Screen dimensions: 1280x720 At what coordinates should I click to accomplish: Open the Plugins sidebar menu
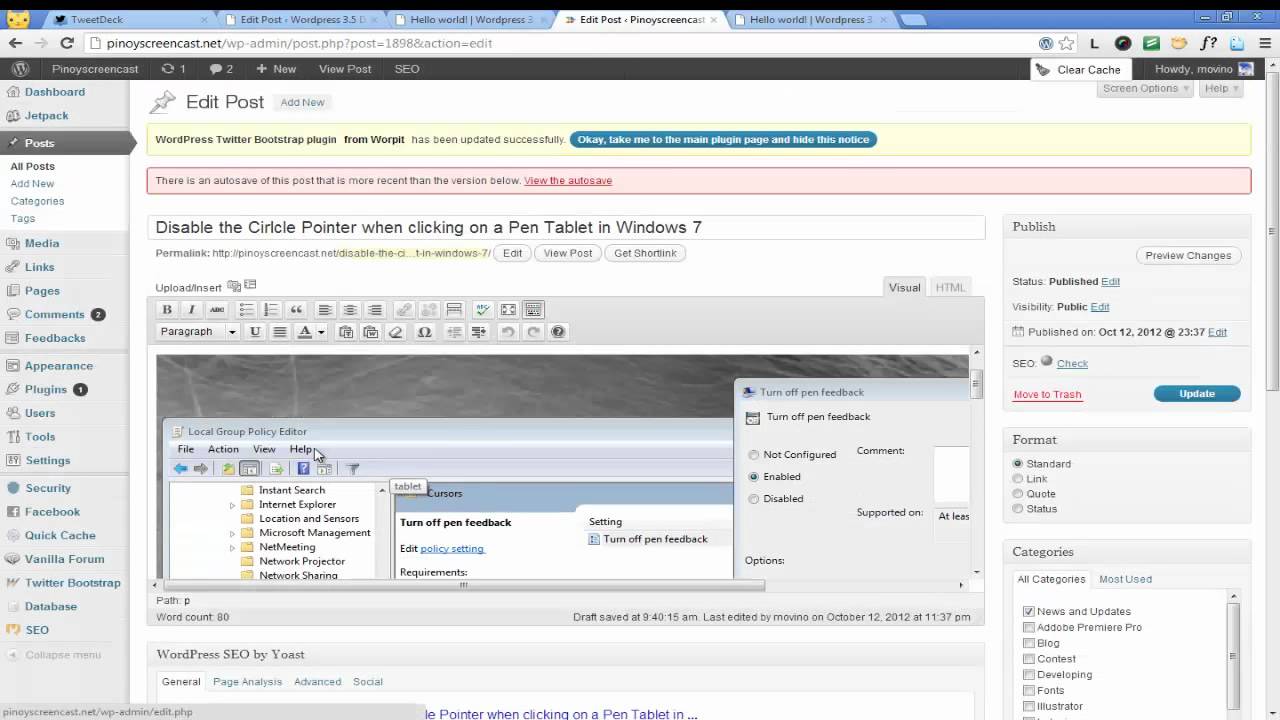click(x=46, y=389)
